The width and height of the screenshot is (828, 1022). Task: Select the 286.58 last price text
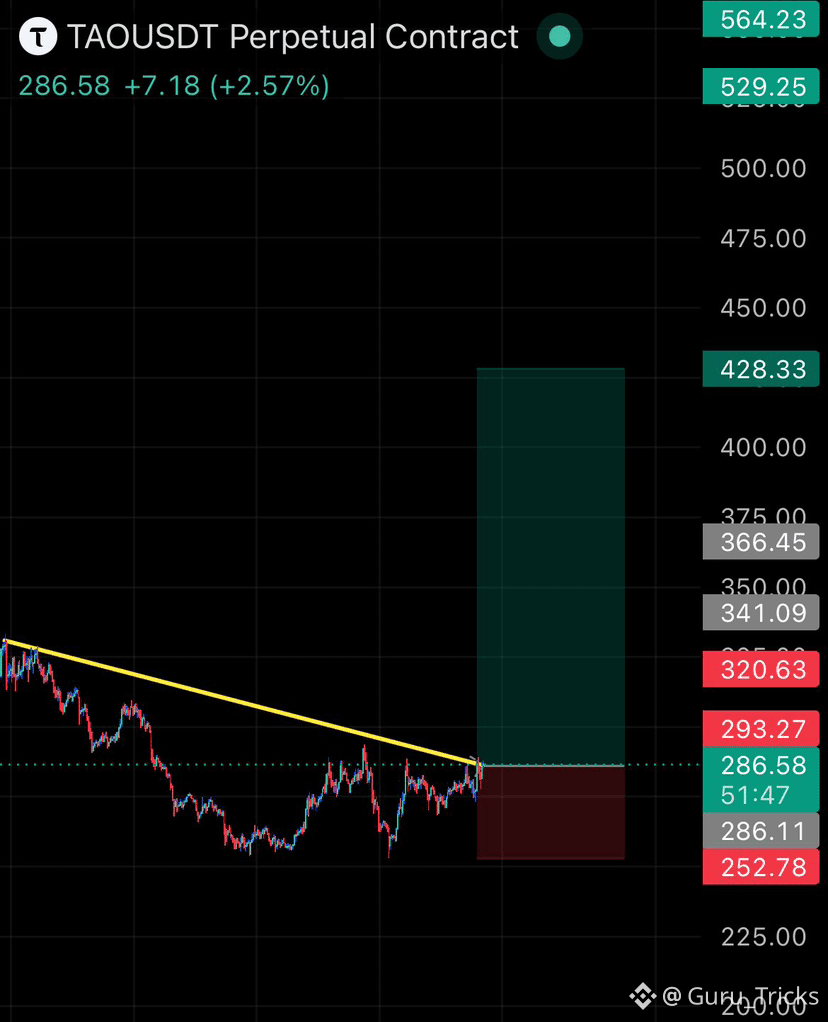point(64,86)
